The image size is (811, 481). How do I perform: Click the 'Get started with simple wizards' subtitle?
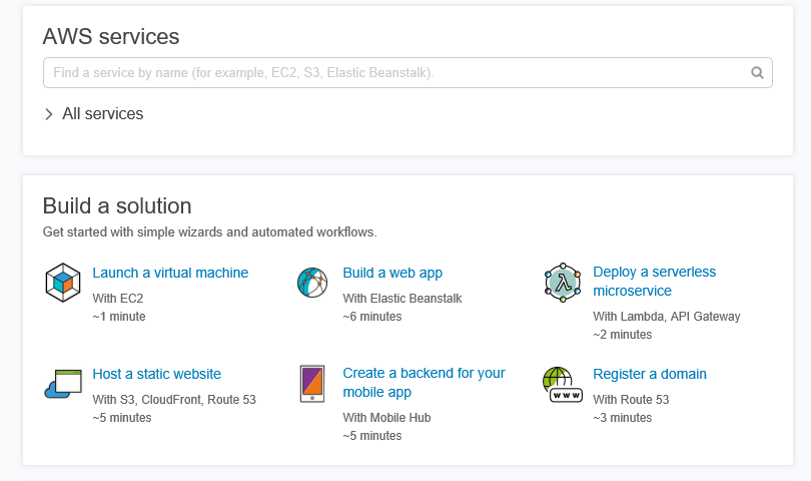pyautogui.click(x=209, y=232)
